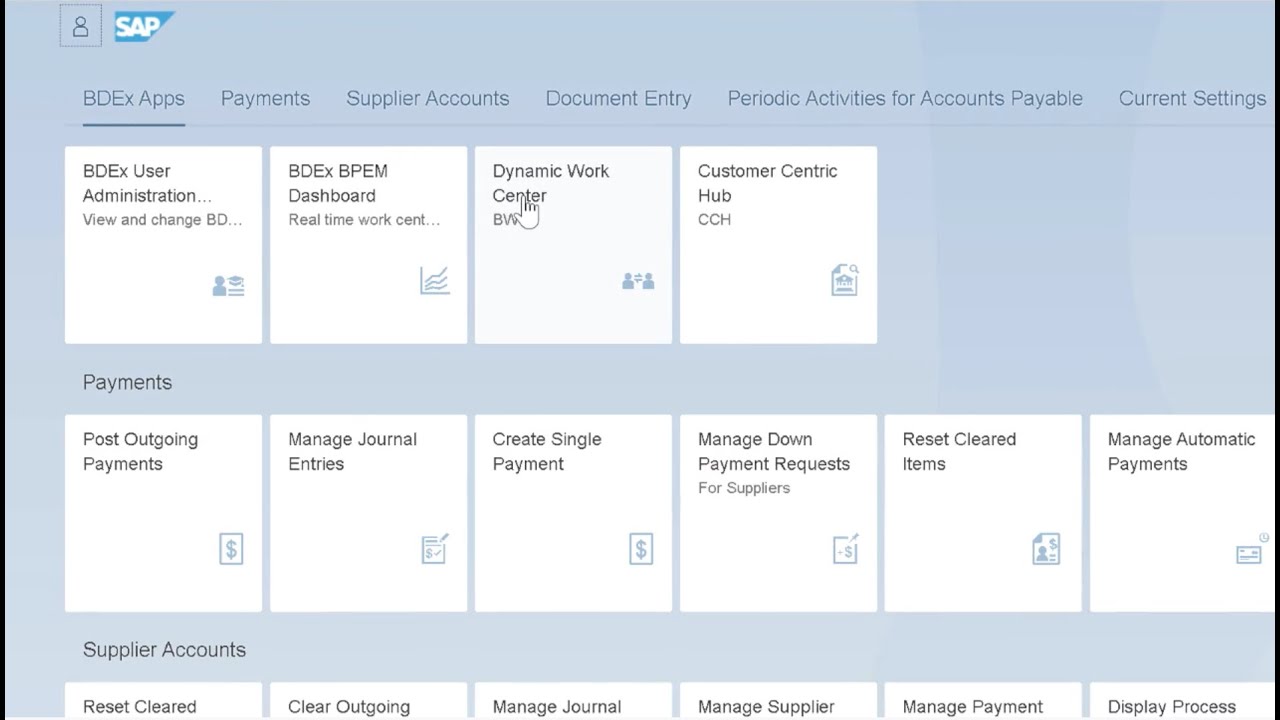Open Reset Cleared tile under Supplier Accounts
Screen dimensions: 1280x720
coord(163,701)
